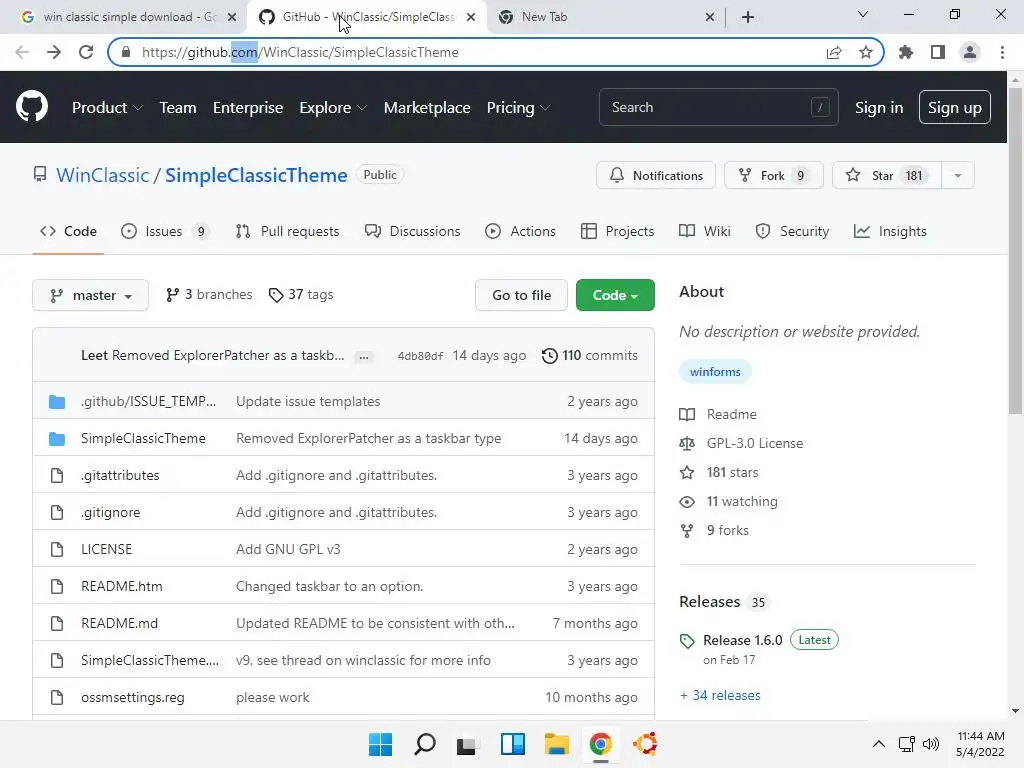This screenshot has height=768, width=1024.
Task: Open the Discussions tab
Action: pos(412,231)
